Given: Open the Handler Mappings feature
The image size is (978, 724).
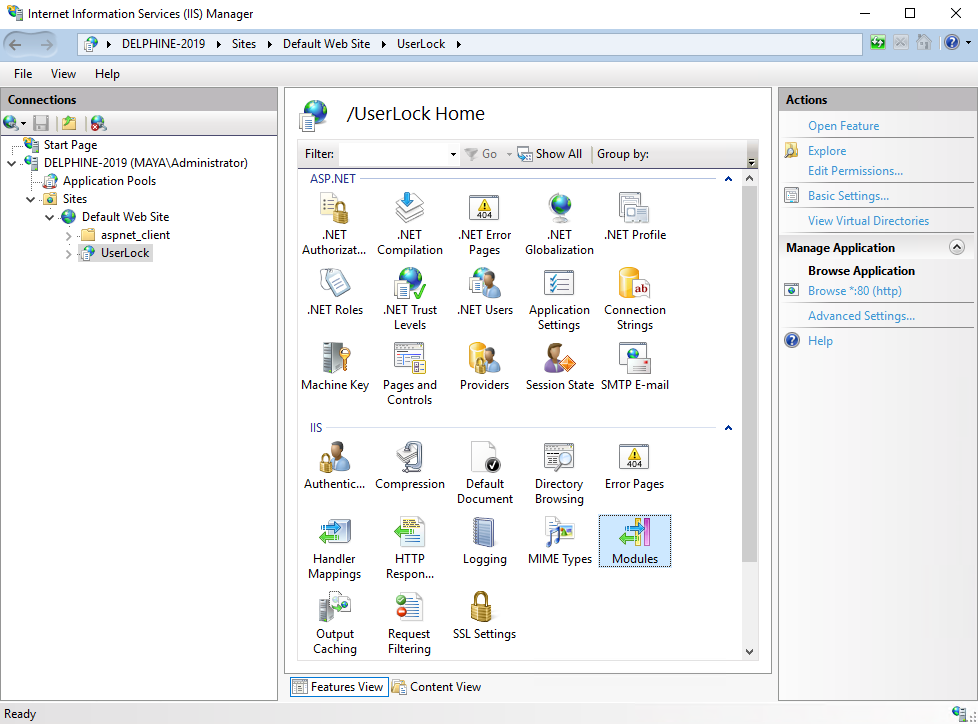Looking at the screenshot, I should [x=335, y=533].
